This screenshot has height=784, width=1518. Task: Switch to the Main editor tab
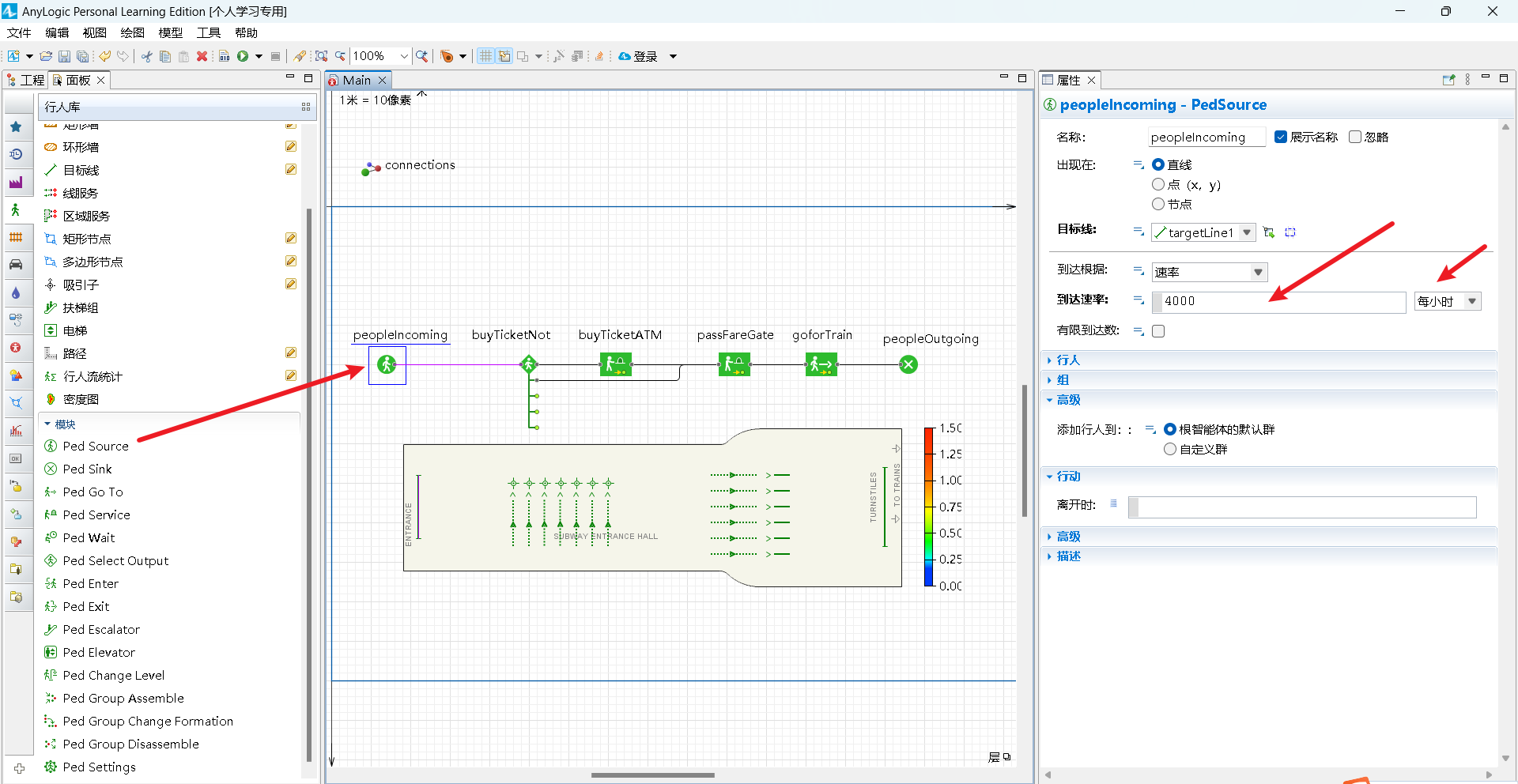coord(357,80)
